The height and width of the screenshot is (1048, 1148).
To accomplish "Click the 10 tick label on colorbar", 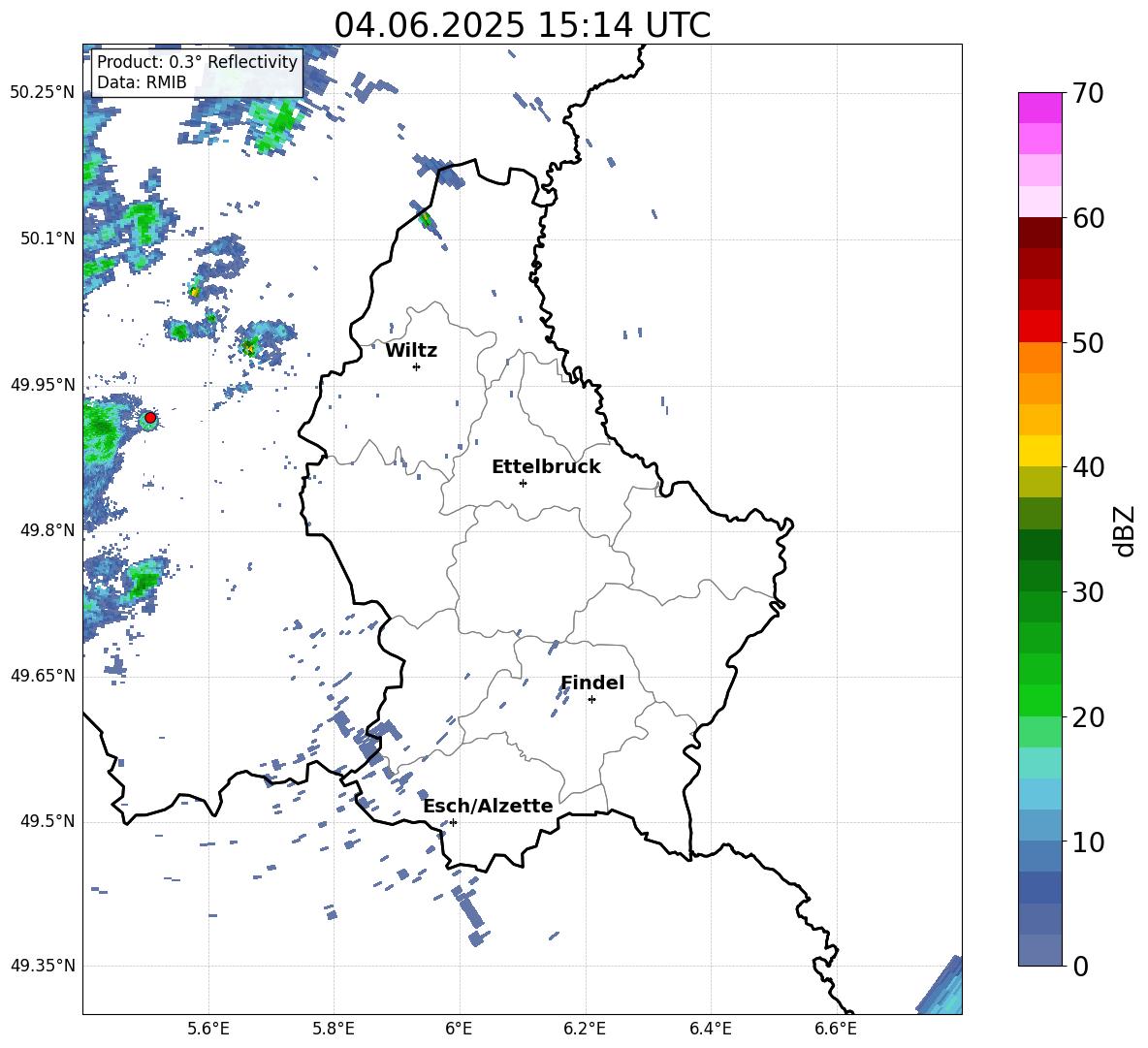I will (x=1088, y=842).
